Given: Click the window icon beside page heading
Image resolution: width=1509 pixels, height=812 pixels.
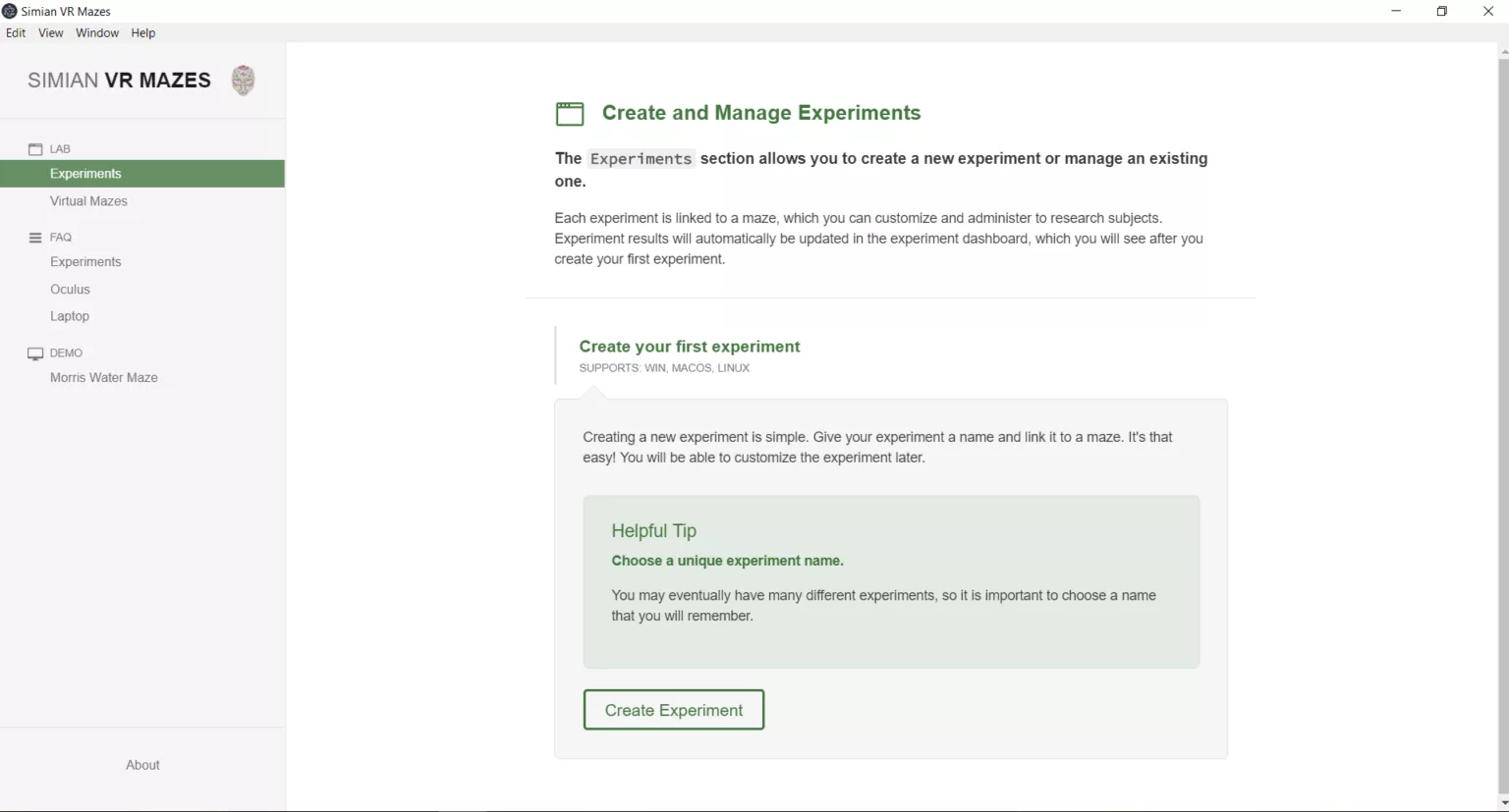Looking at the screenshot, I should (570, 114).
